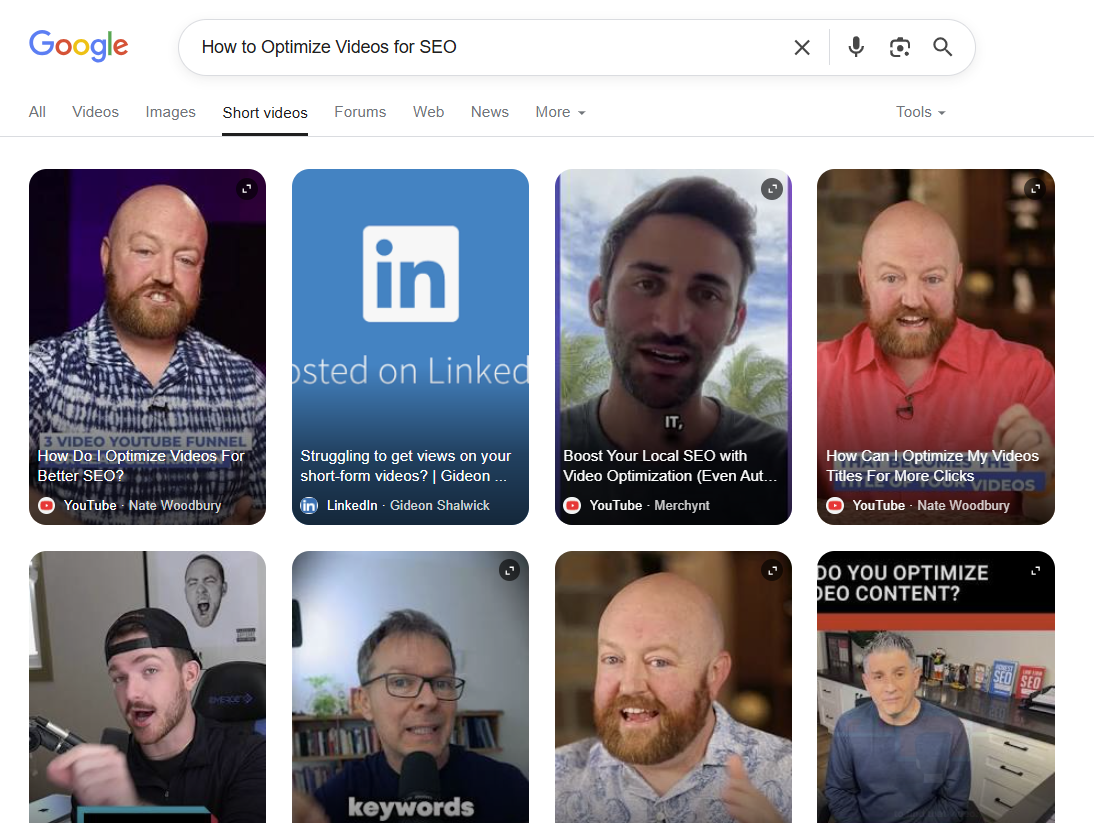Click 'Gideon Shalwick' source text
The width and height of the screenshot is (1094, 823).
(440, 505)
